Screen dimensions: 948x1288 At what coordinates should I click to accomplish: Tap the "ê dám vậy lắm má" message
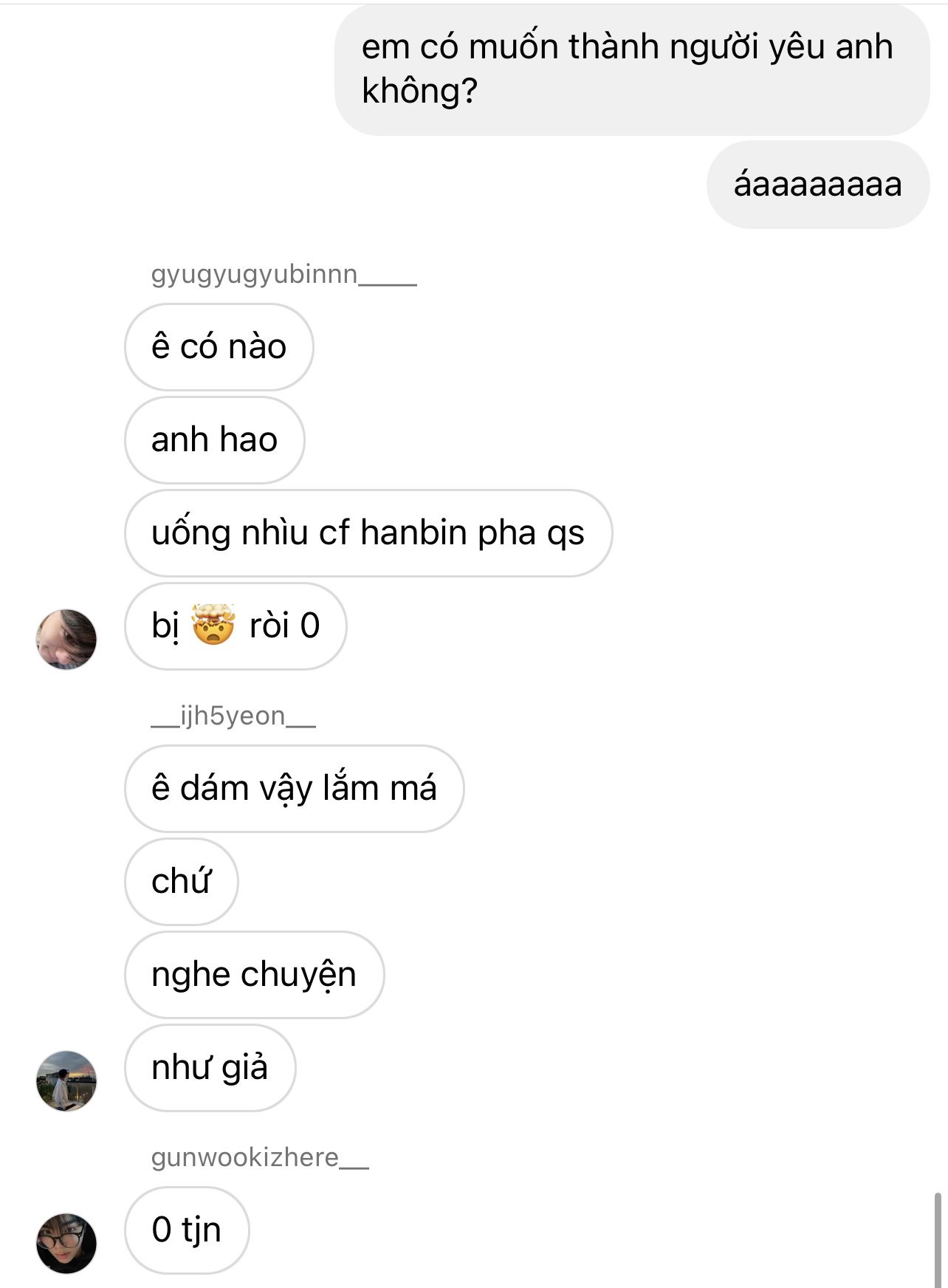point(295,789)
